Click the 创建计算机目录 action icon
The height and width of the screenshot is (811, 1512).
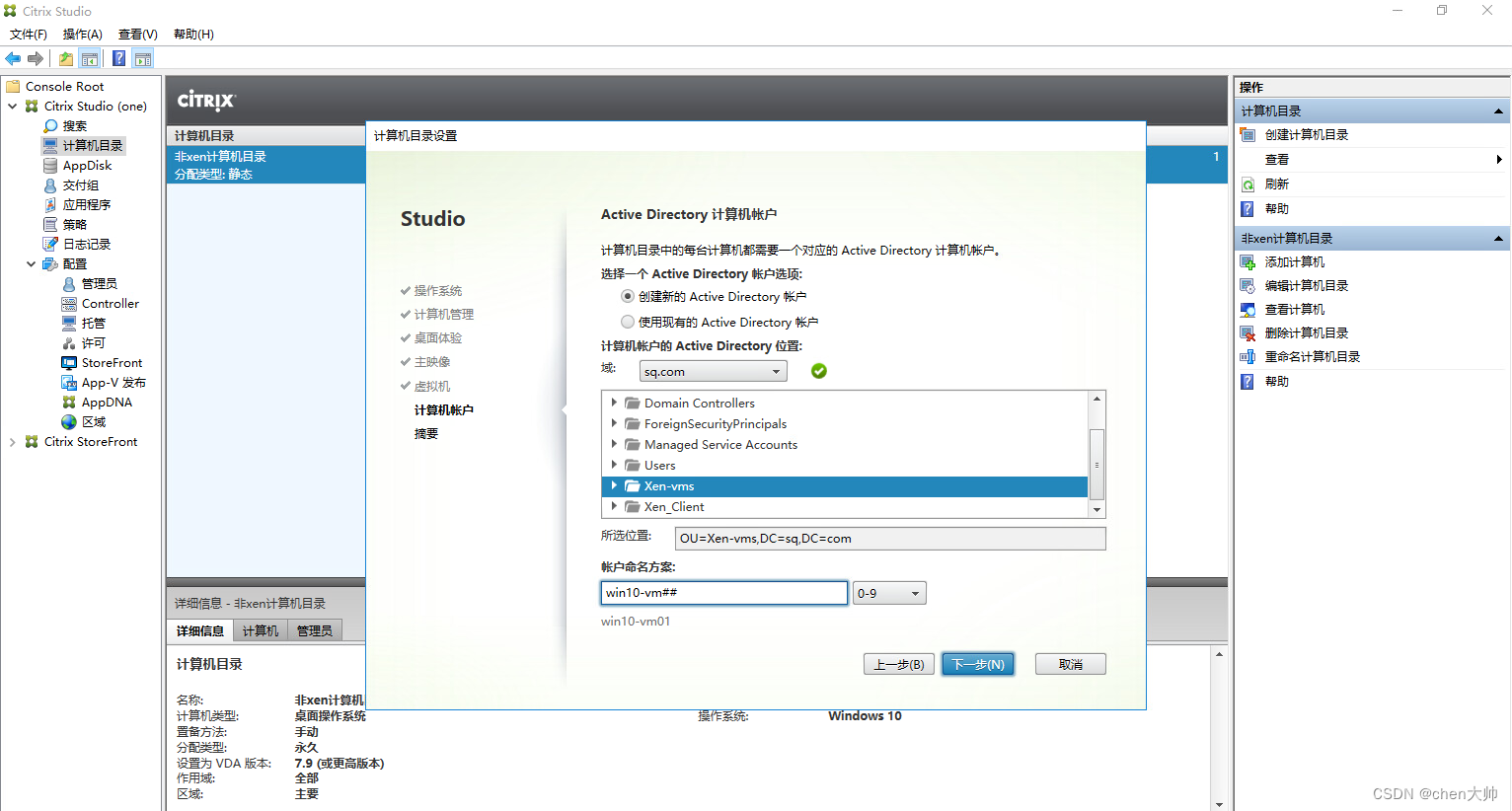[x=1247, y=135]
